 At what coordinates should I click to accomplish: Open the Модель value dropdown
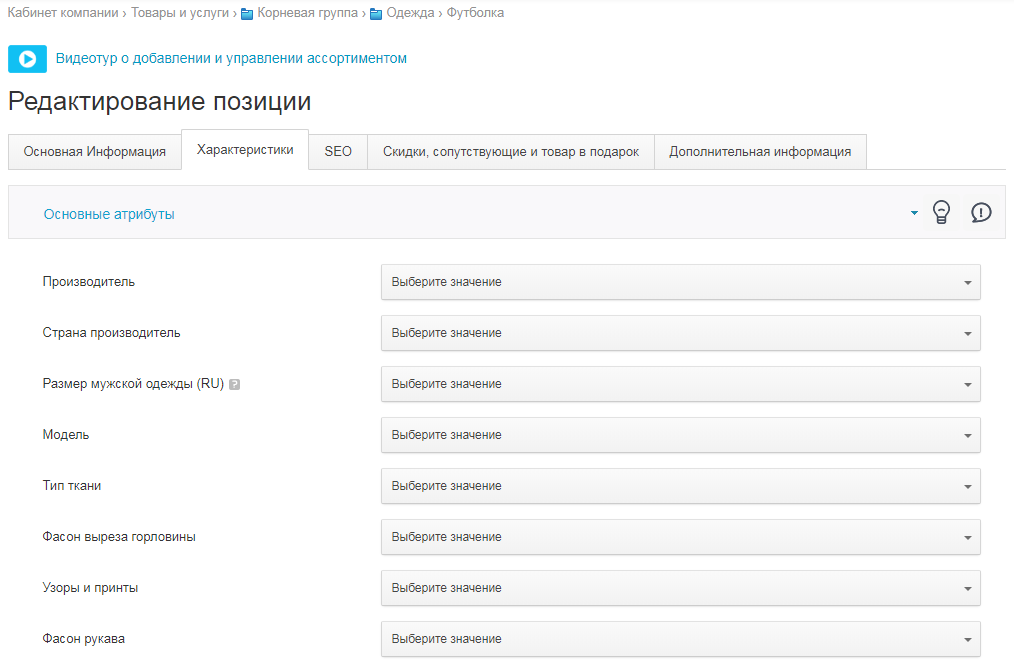(x=680, y=435)
